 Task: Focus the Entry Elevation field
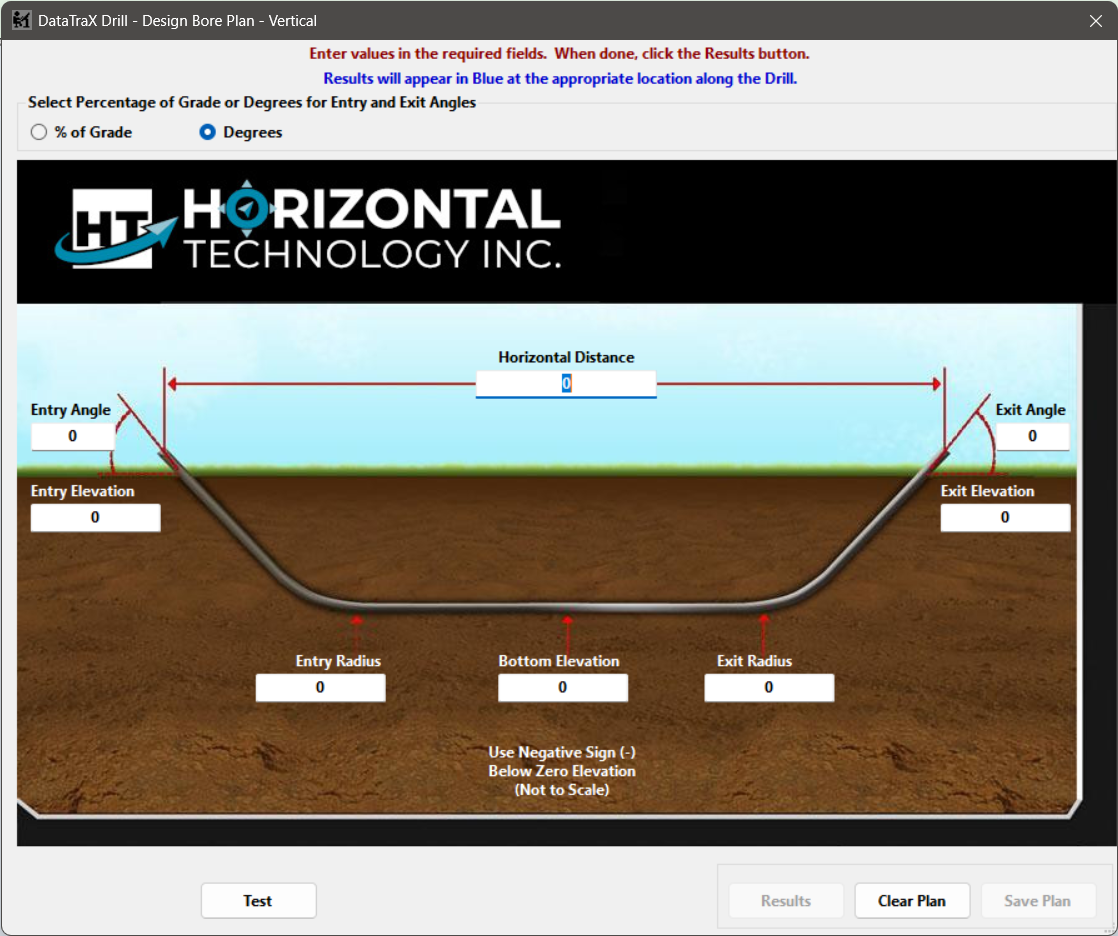coord(95,518)
